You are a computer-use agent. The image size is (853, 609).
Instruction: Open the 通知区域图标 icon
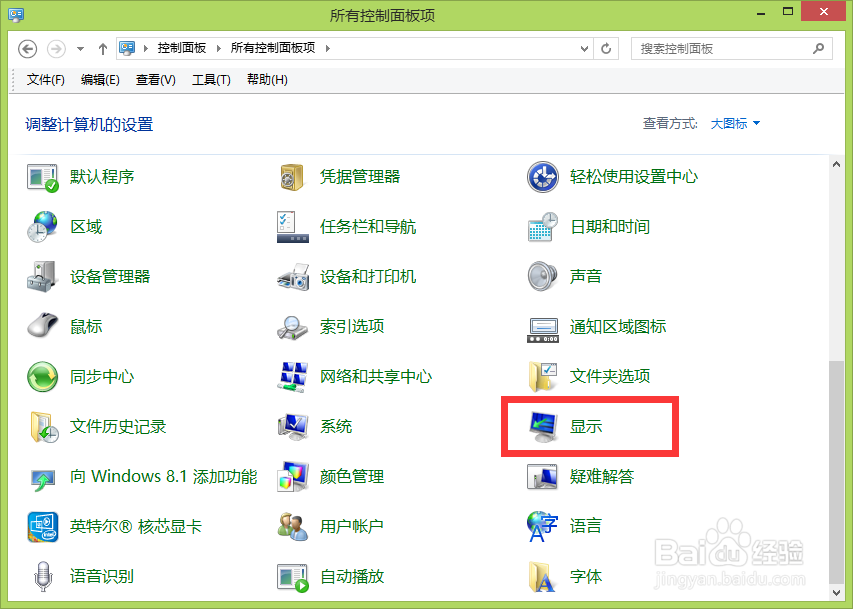point(542,330)
